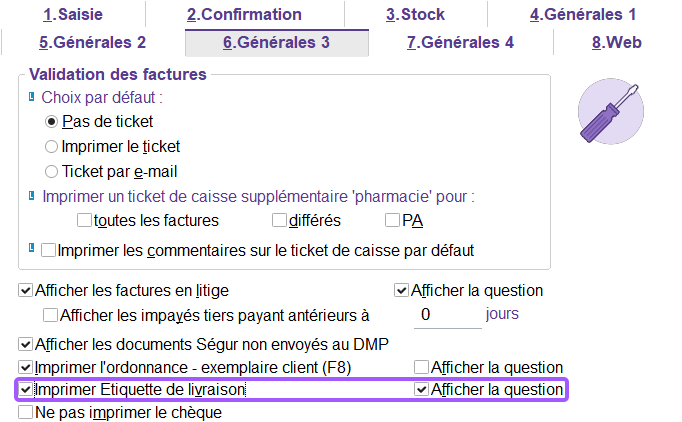Enable 'Ne pas imprimer le chèque'

coord(26,411)
